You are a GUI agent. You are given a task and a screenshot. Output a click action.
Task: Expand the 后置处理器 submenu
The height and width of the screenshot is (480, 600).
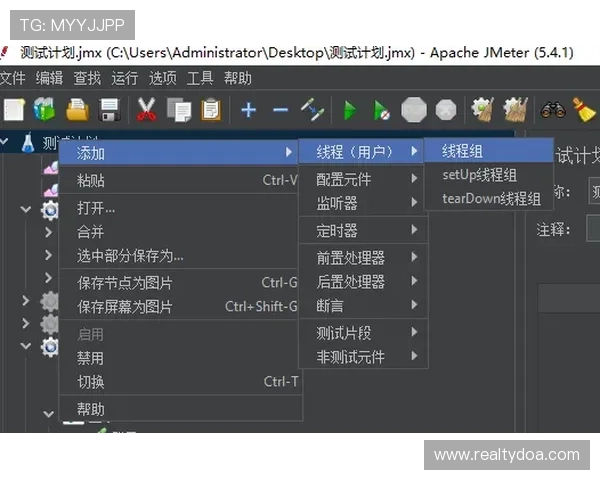362,281
